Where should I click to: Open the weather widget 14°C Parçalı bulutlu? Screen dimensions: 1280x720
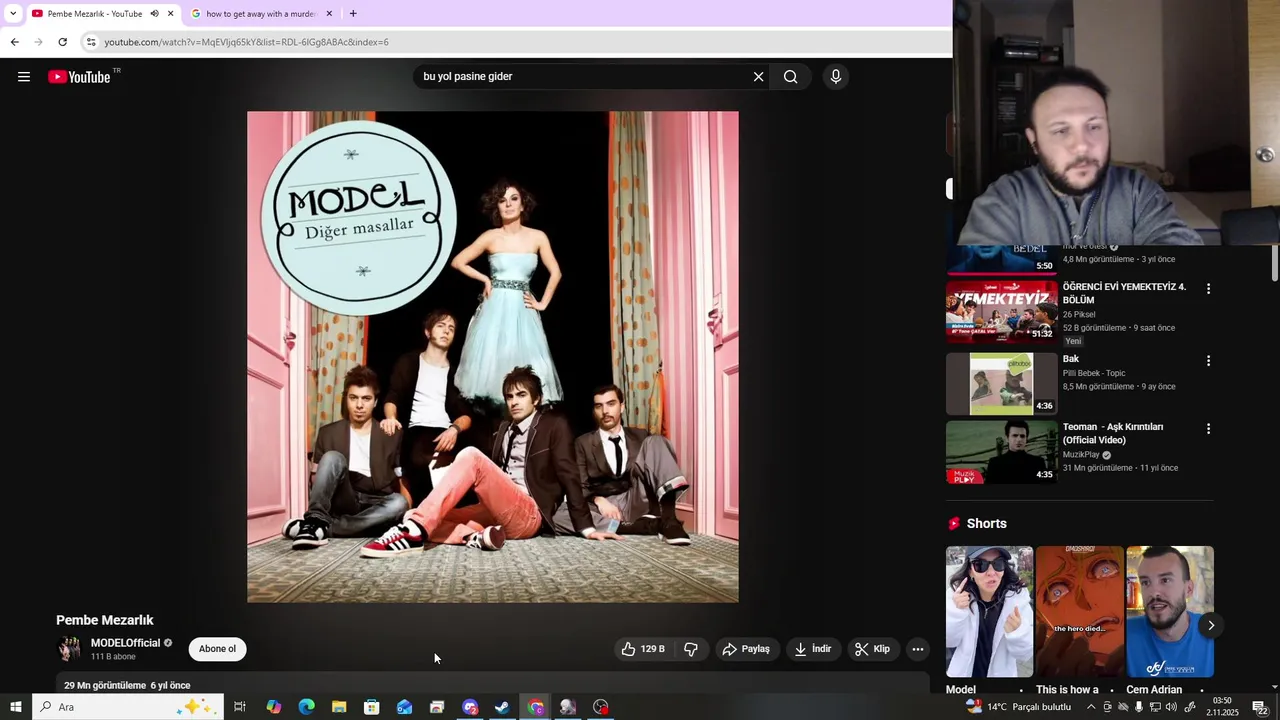coord(1018,707)
